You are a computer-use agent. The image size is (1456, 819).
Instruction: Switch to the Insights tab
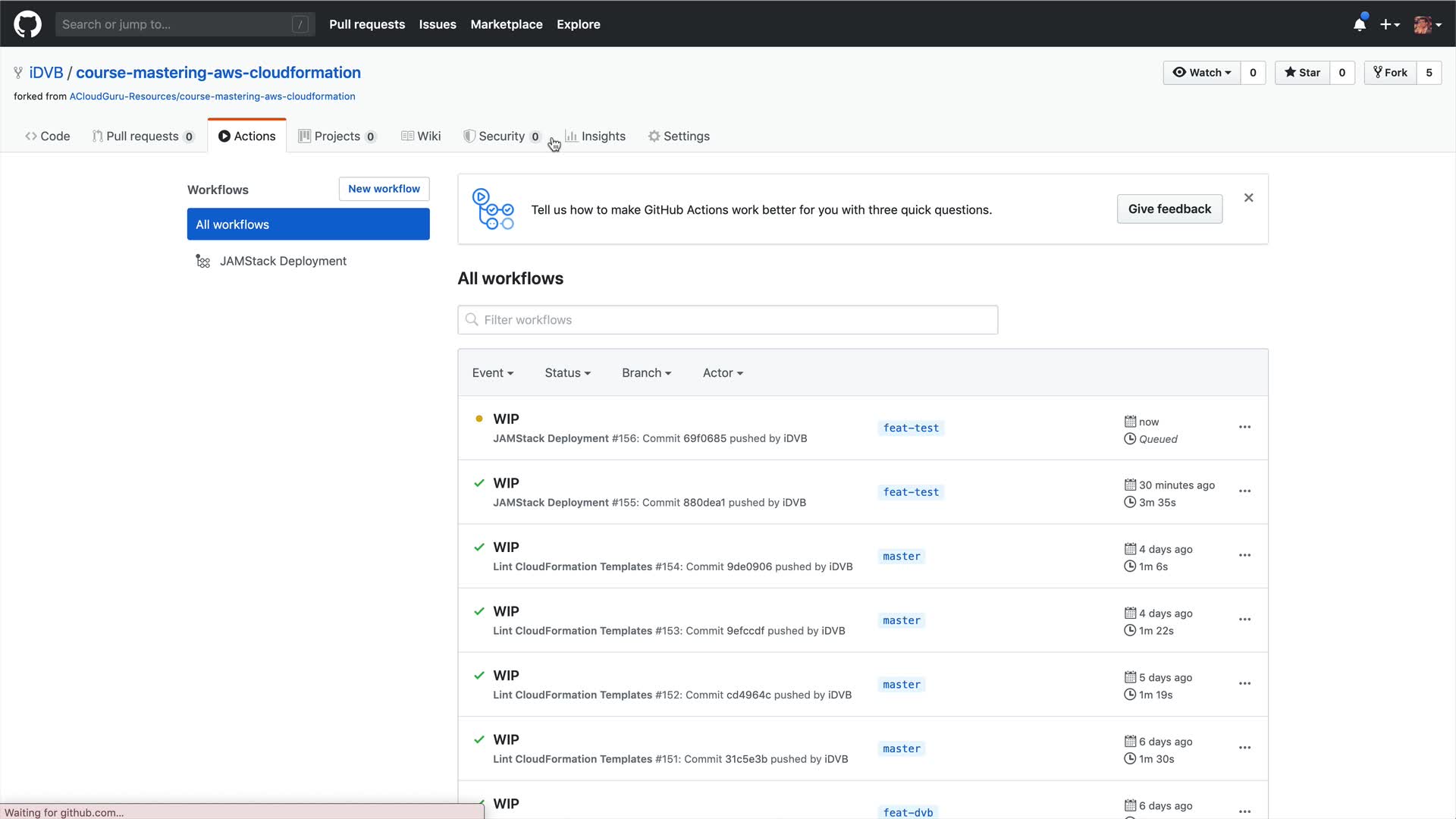[x=595, y=136]
